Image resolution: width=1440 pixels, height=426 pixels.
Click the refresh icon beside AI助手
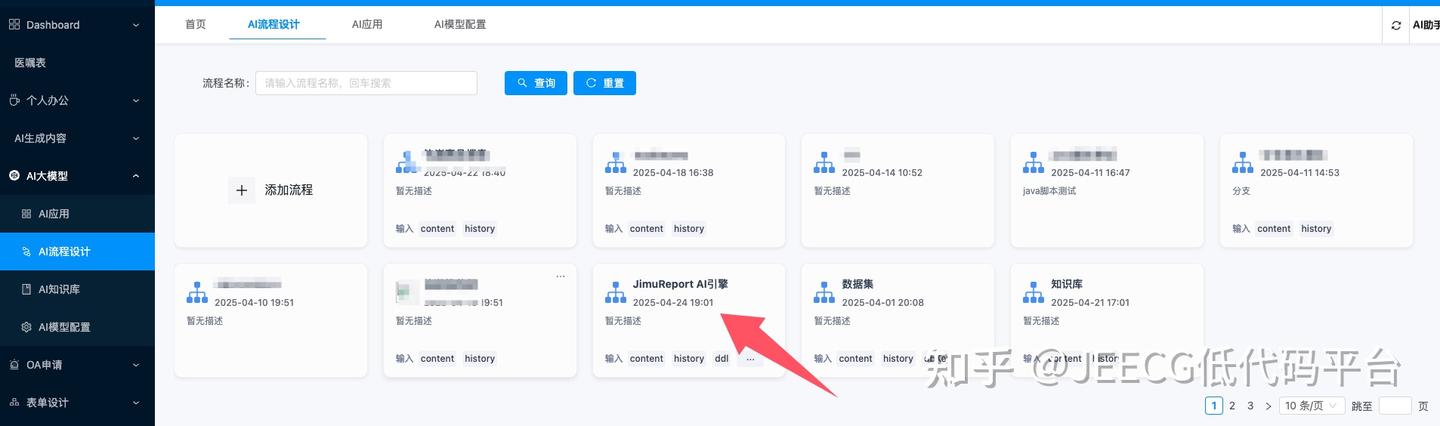click(1396, 25)
